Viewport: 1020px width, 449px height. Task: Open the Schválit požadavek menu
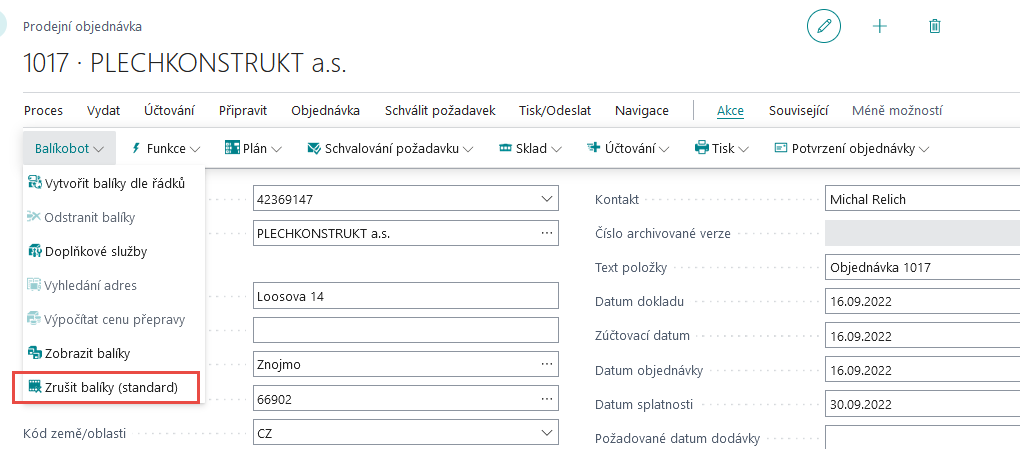[440, 111]
